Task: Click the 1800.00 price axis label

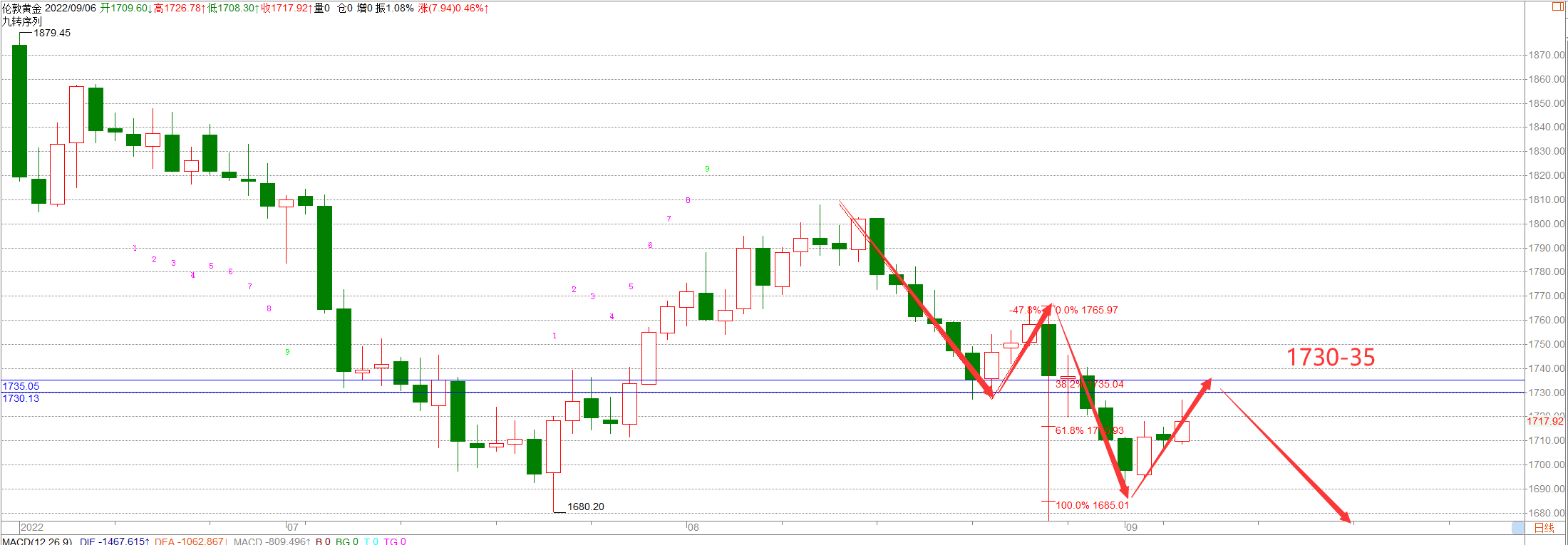Action: 1546,224
